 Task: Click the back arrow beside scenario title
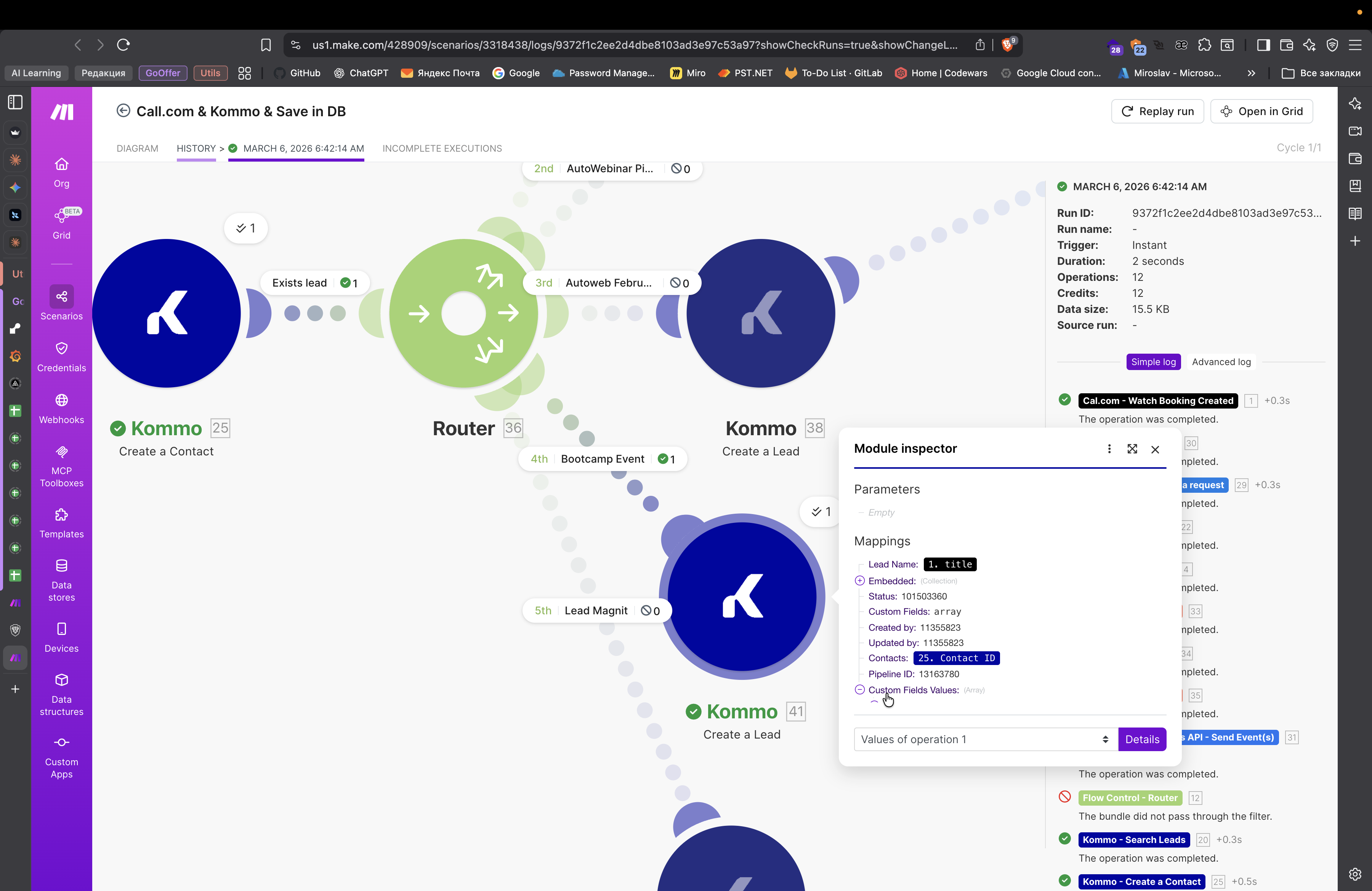(x=123, y=111)
